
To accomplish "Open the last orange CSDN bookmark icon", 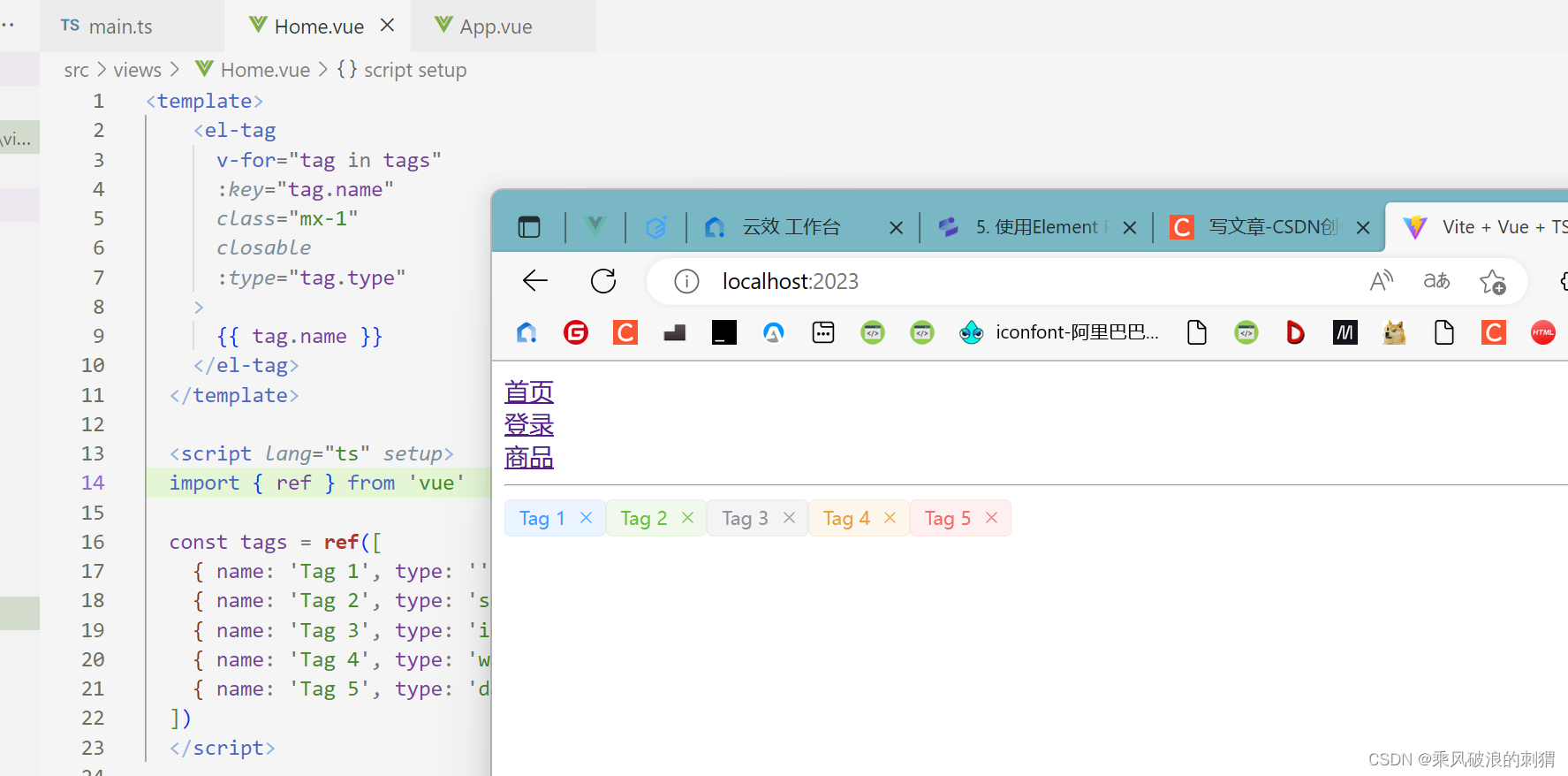I will point(1494,332).
